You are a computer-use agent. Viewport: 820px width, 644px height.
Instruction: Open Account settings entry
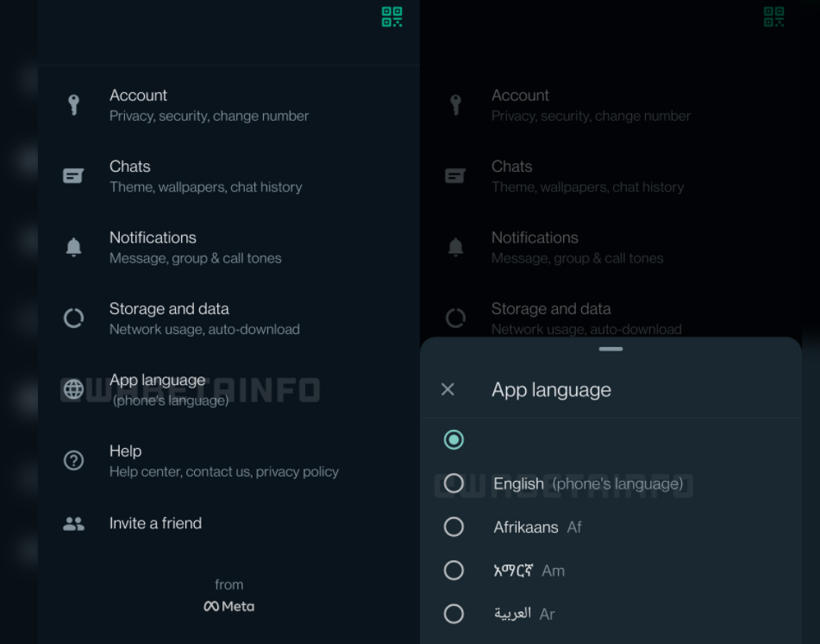[209, 105]
